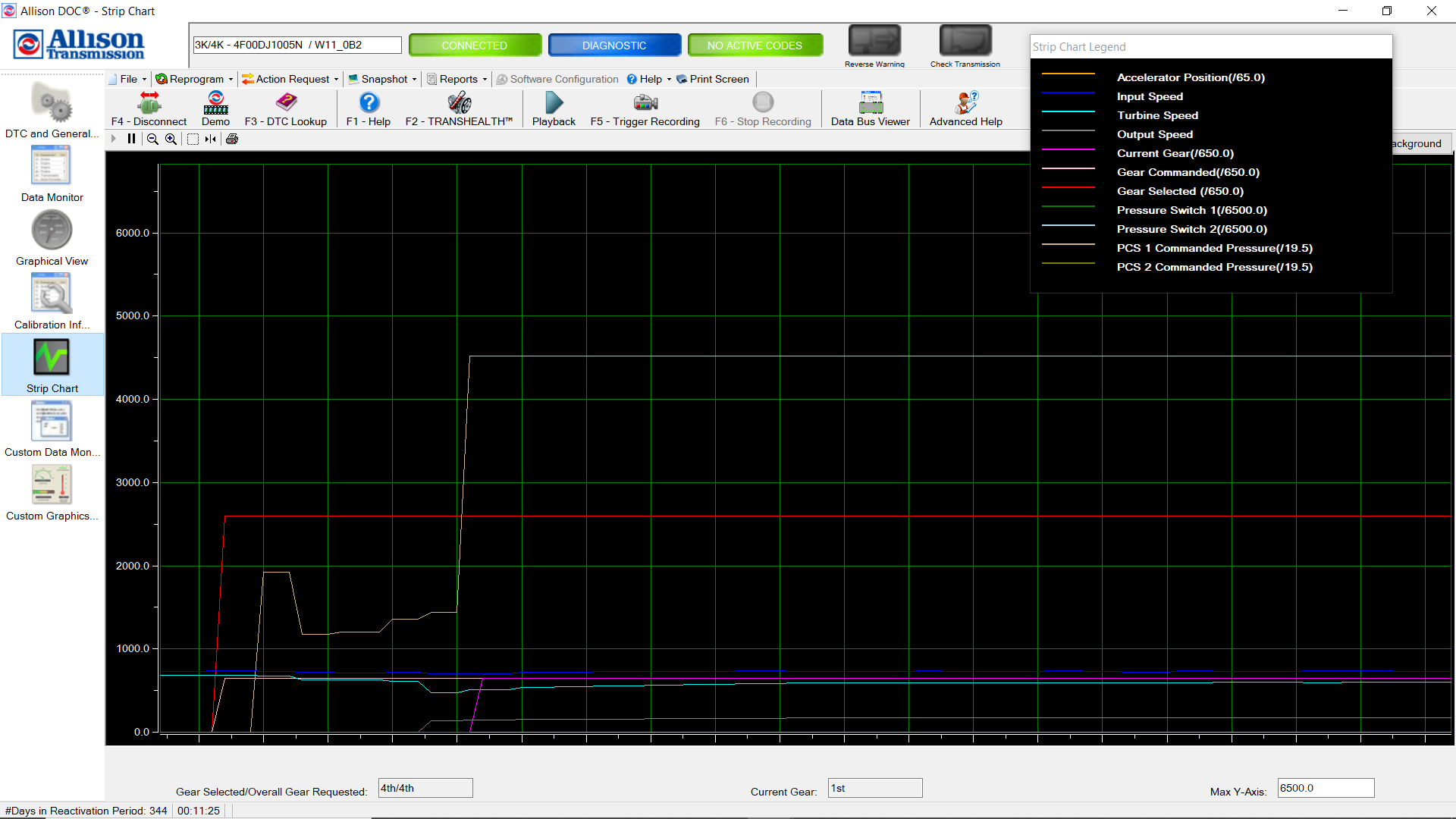Viewport: 1456px width, 819px height.
Task: Start F5 - Trigger Recording
Action: (645, 108)
